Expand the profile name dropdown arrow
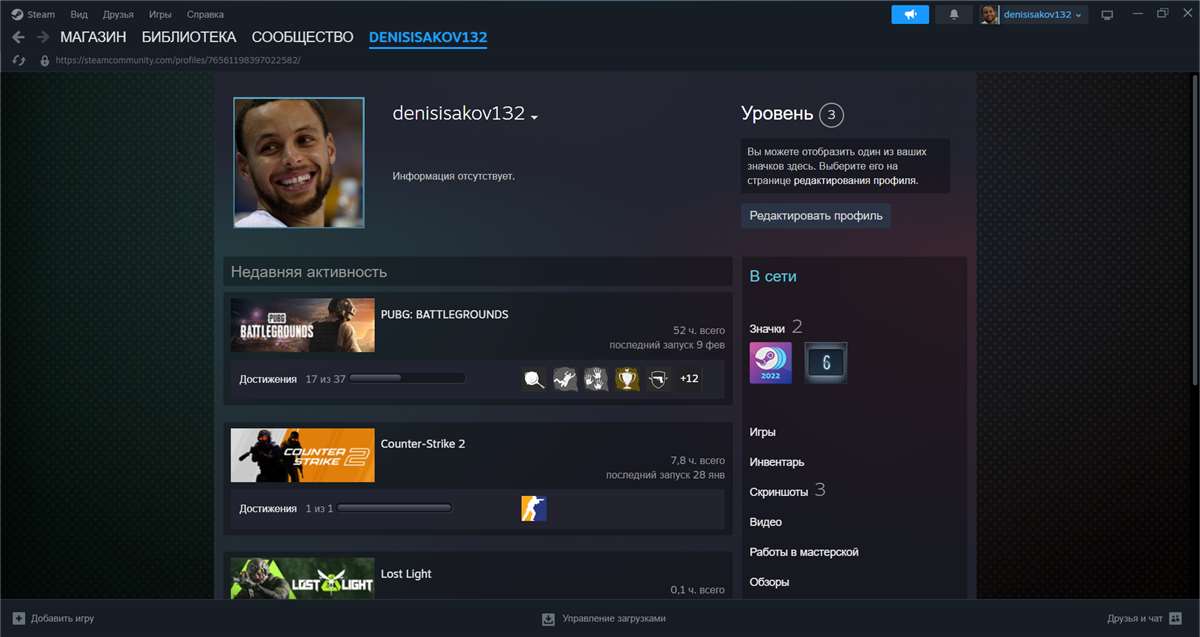This screenshot has width=1200, height=637. click(535, 117)
